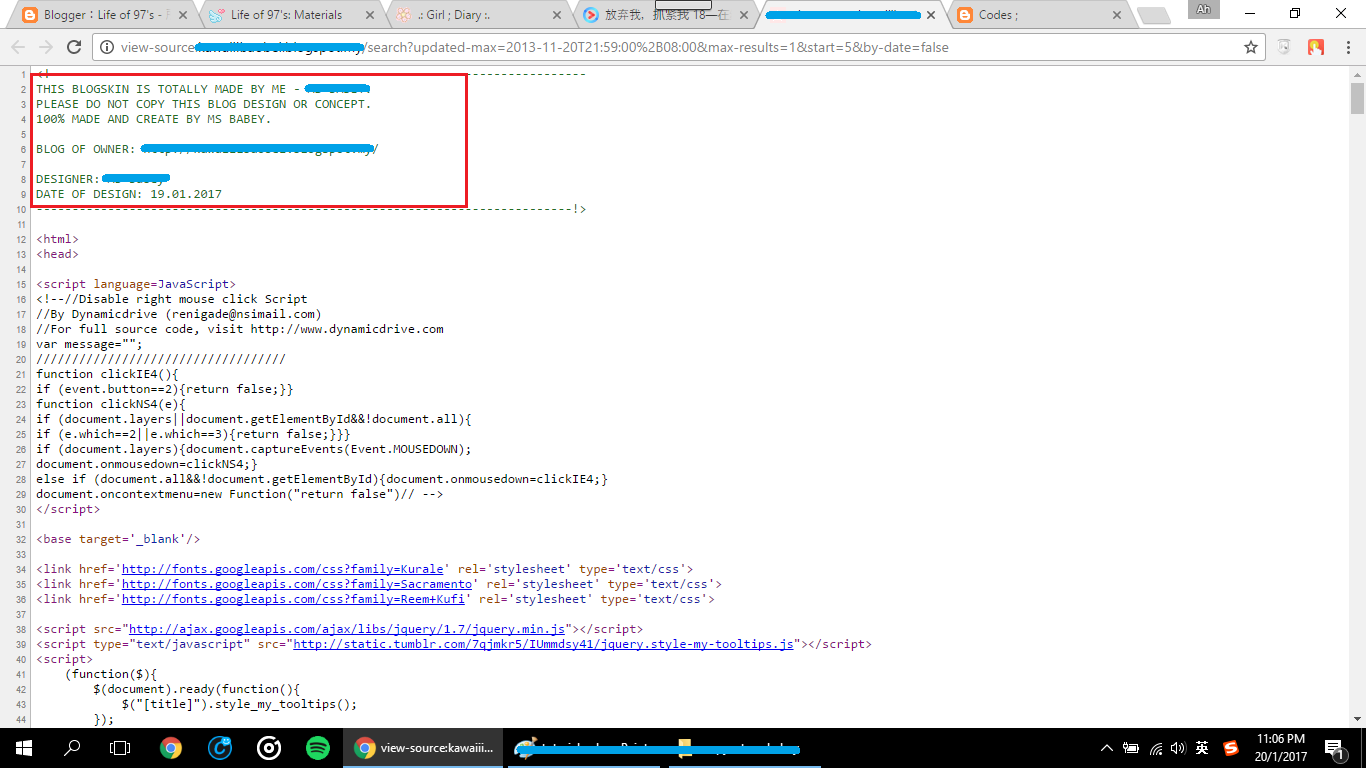Screen dimensions: 1366x768
Task: Open jquery.style-my-tooltips.js link
Action: coord(543,644)
